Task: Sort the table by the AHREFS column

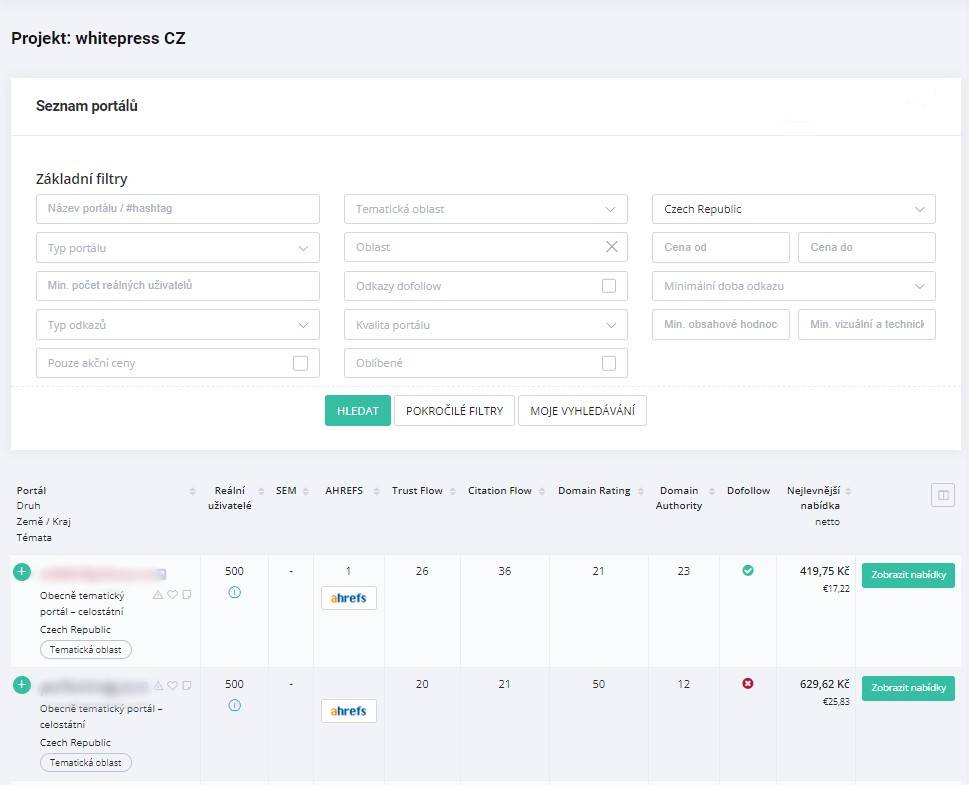Action: point(376,491)
